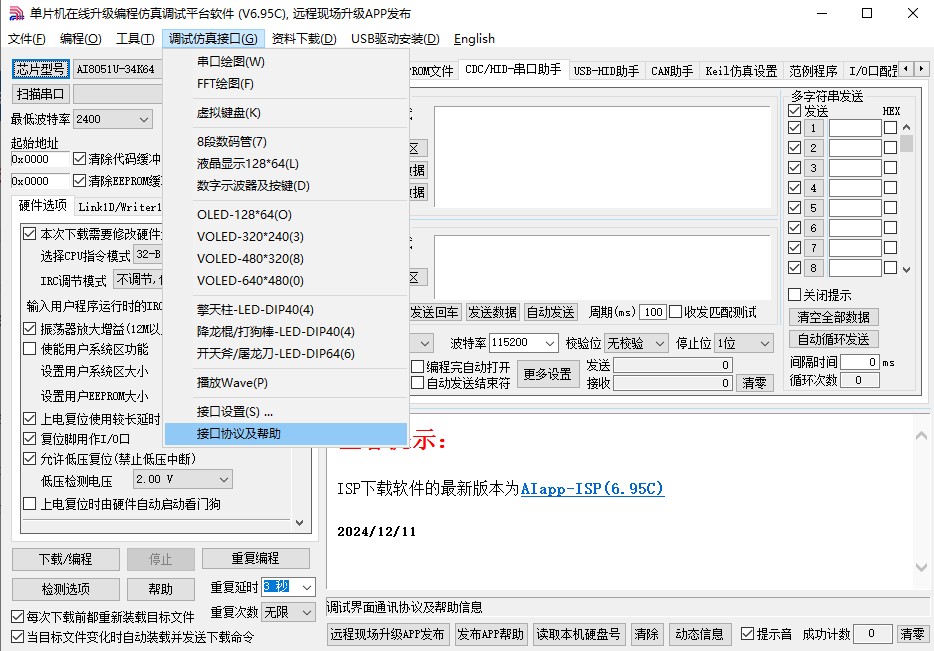
Task: Open 最低波特率 2400 dropdown
Action: coord(113,119)
